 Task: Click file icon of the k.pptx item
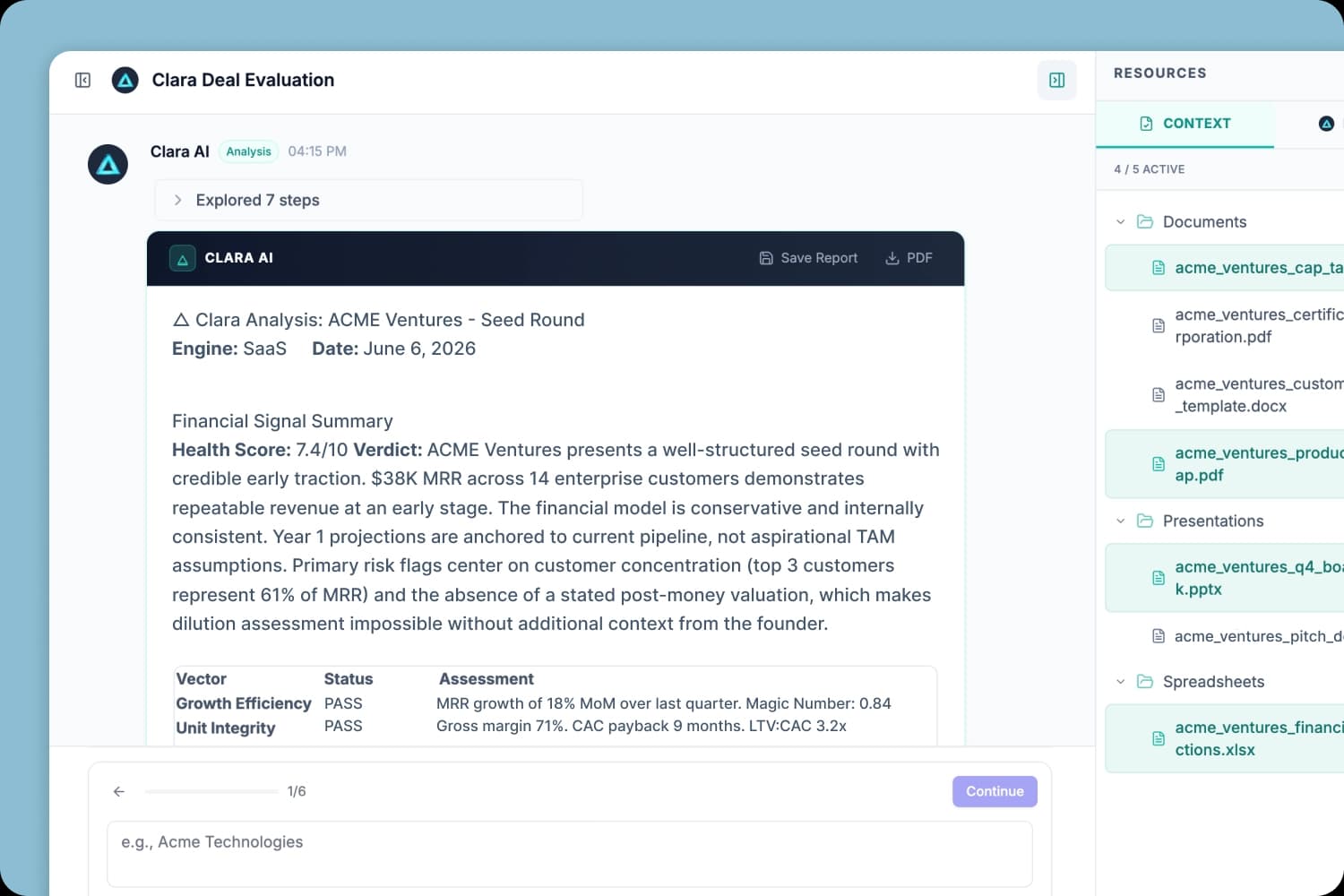(1159, 578)
